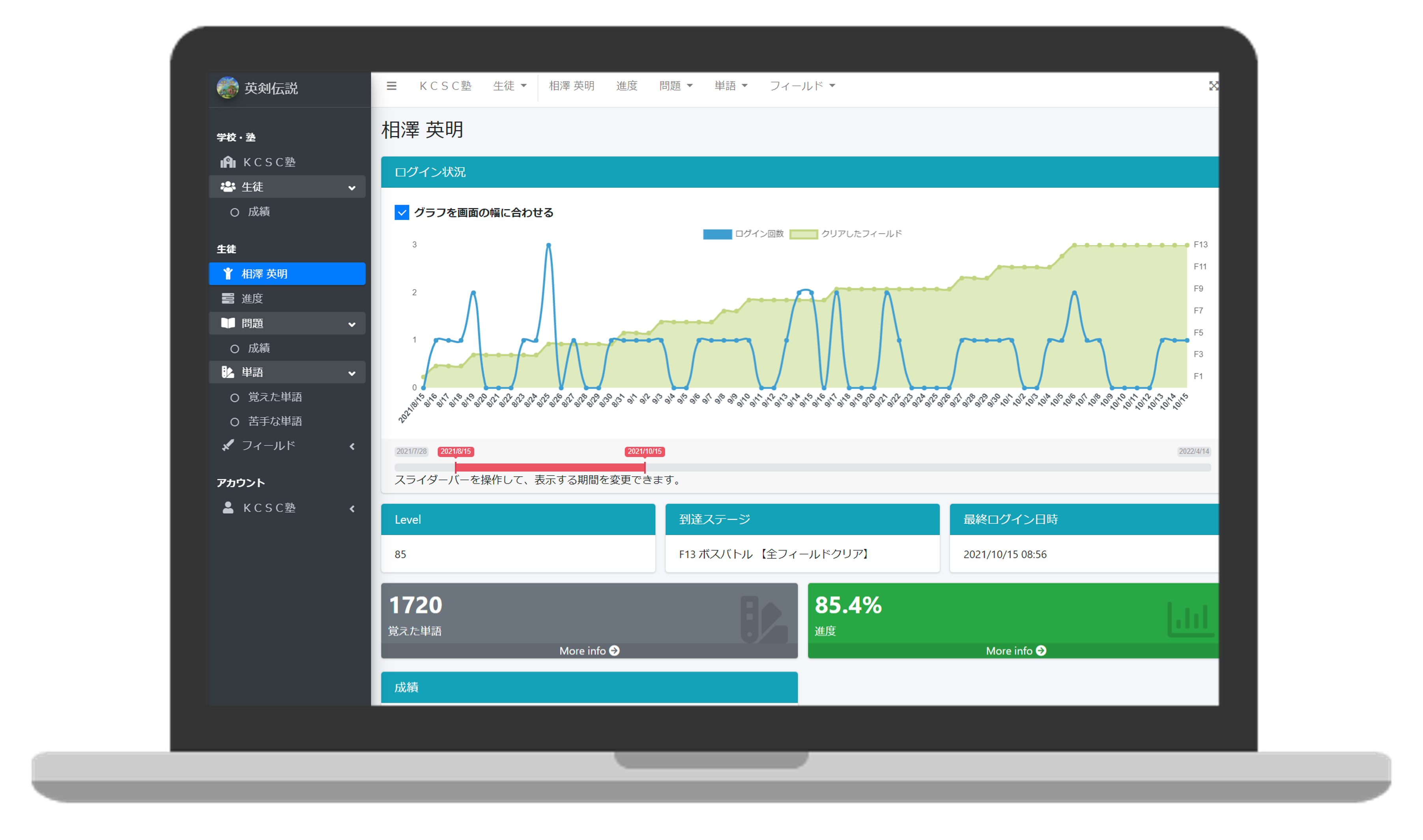Click circle icon of 成績 under 生徒 menu
The width and height of the screenshot is (1423, 840).
[x=234, y=212]
